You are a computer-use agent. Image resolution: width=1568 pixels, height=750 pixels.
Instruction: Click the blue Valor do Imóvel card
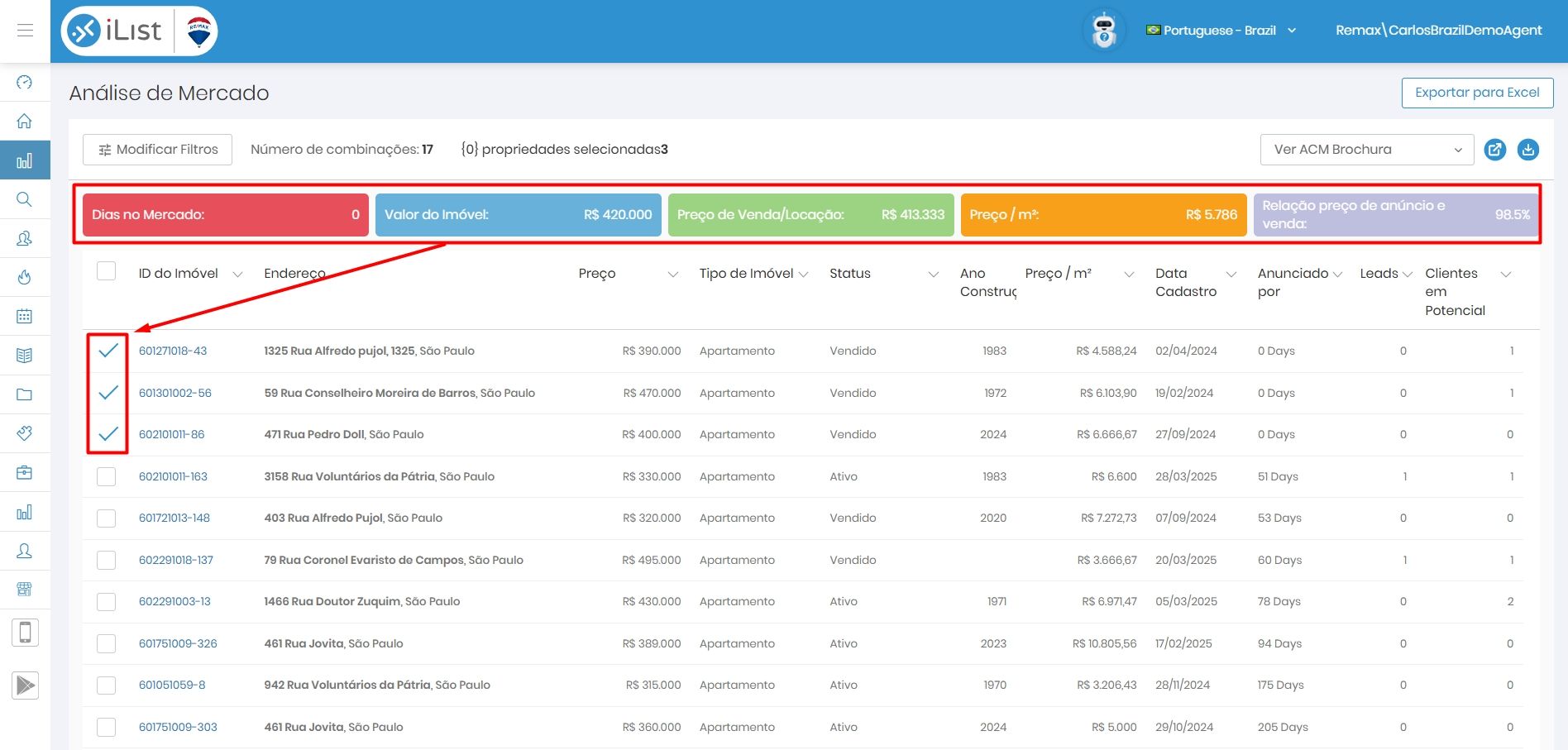(x=519, y=215)
